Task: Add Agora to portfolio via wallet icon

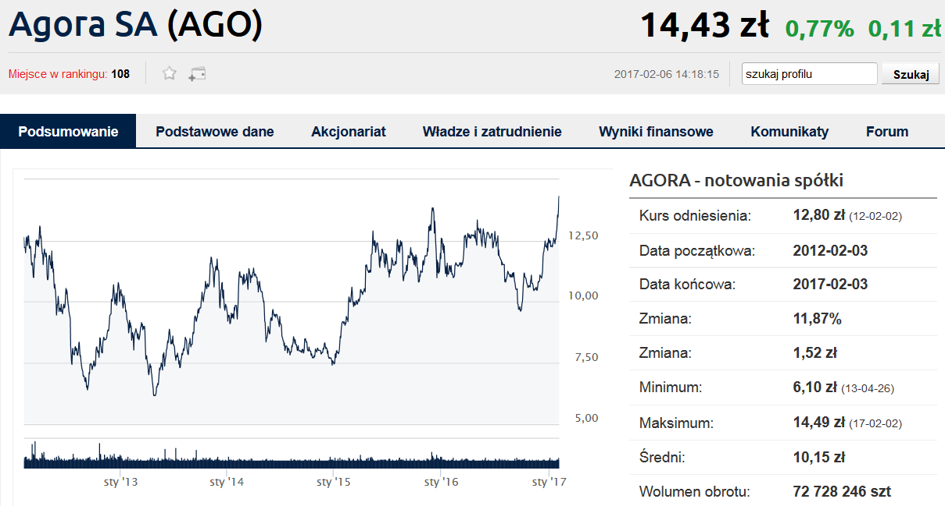Action: pyautogui.click(x=197, y=74)
